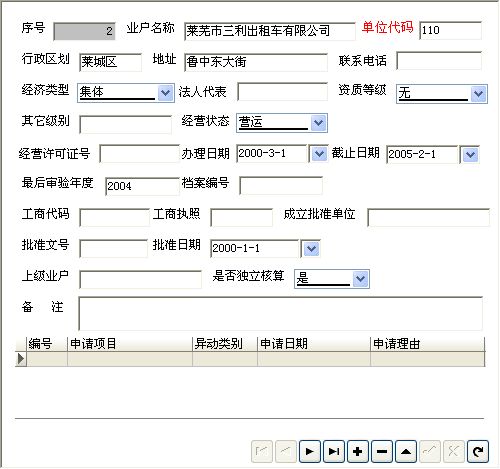Delete record with minus button
Image resolution: width=500 pixels, height=469 pixels.
pos(382,451)
